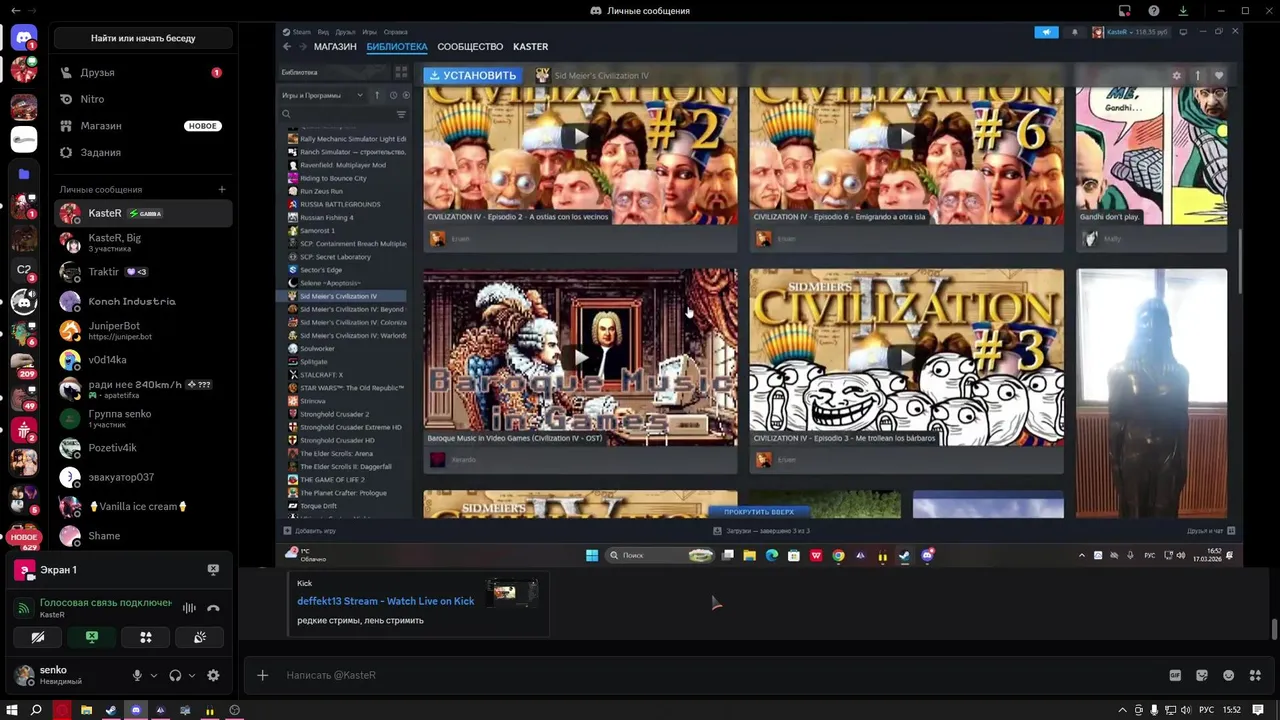Open voice activities shapes button
Screen dimensions: 1280x720
coord(146,637)
